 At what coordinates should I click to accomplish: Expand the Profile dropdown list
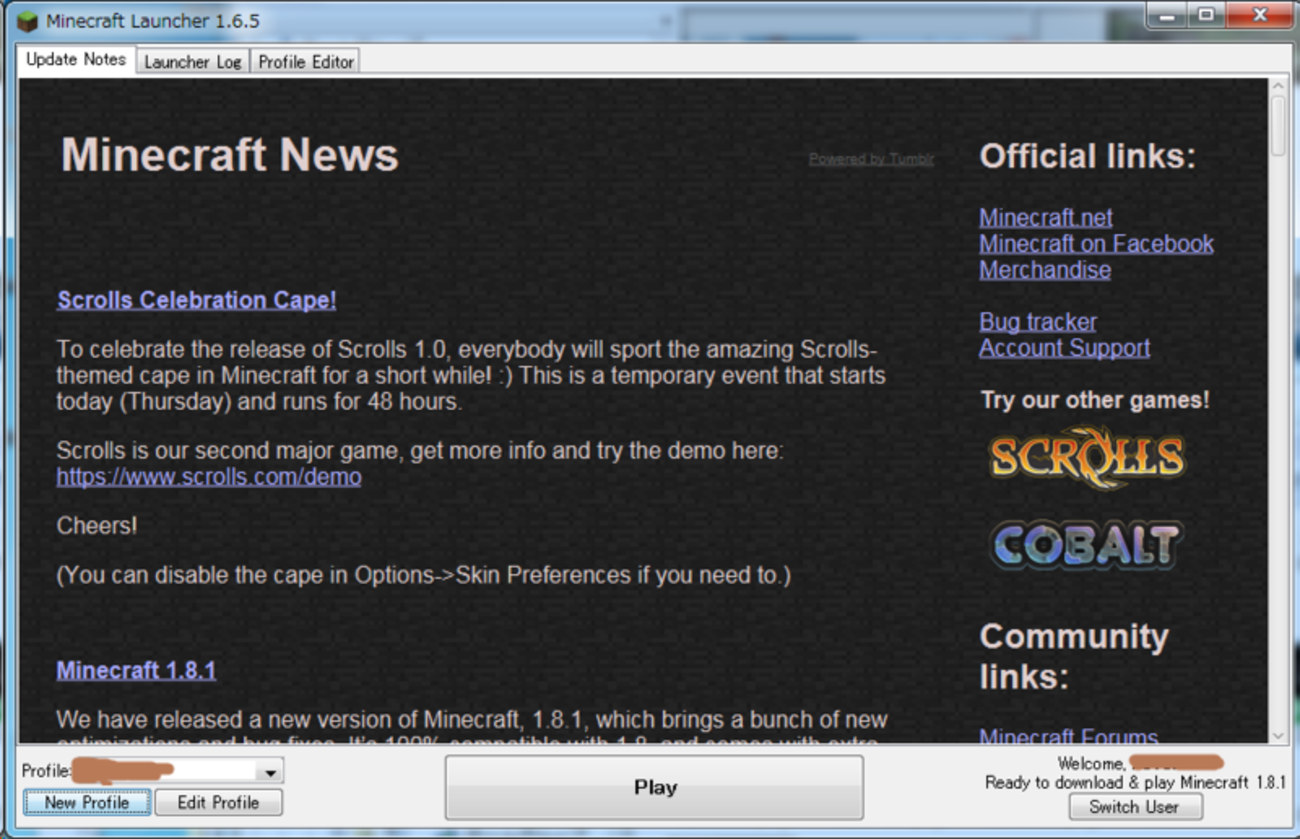[269, 772]
